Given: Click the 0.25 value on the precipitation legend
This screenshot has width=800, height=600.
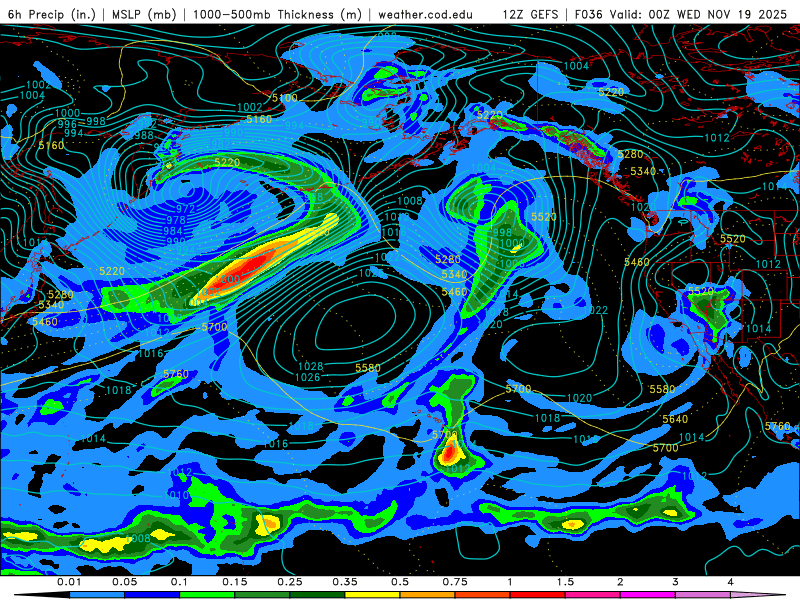Looking at the screenshot, I should click(290, 582).
